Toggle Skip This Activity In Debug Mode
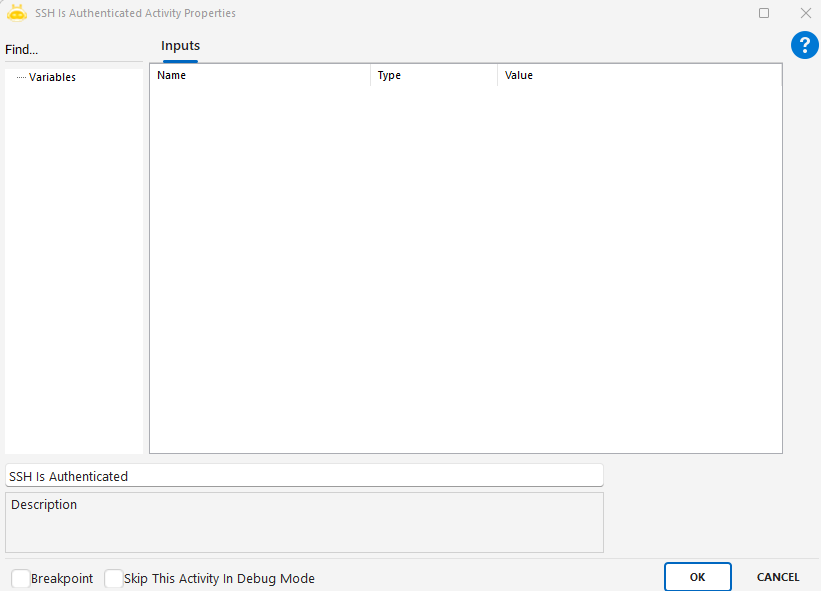The height and width of the screenshot is (591, 821). coord(113,578)
